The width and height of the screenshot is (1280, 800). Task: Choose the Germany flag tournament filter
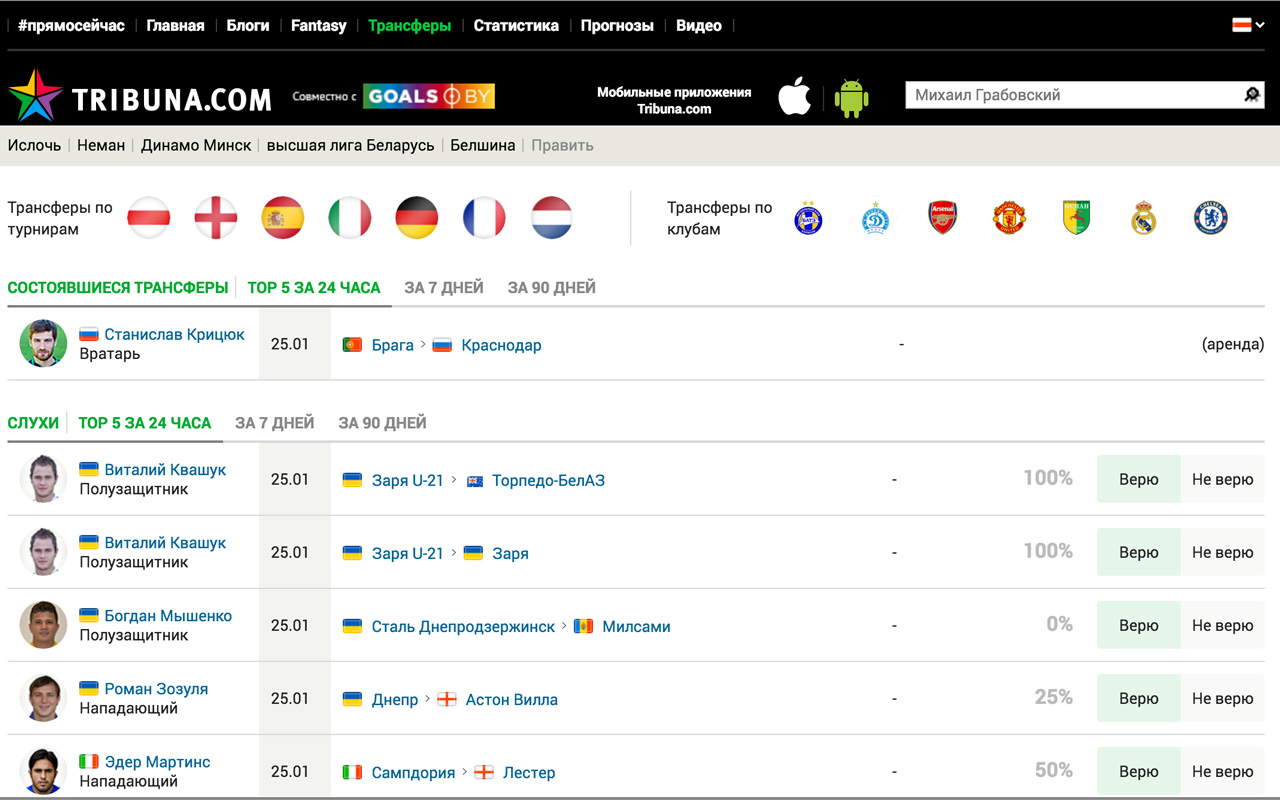(417, 218)
